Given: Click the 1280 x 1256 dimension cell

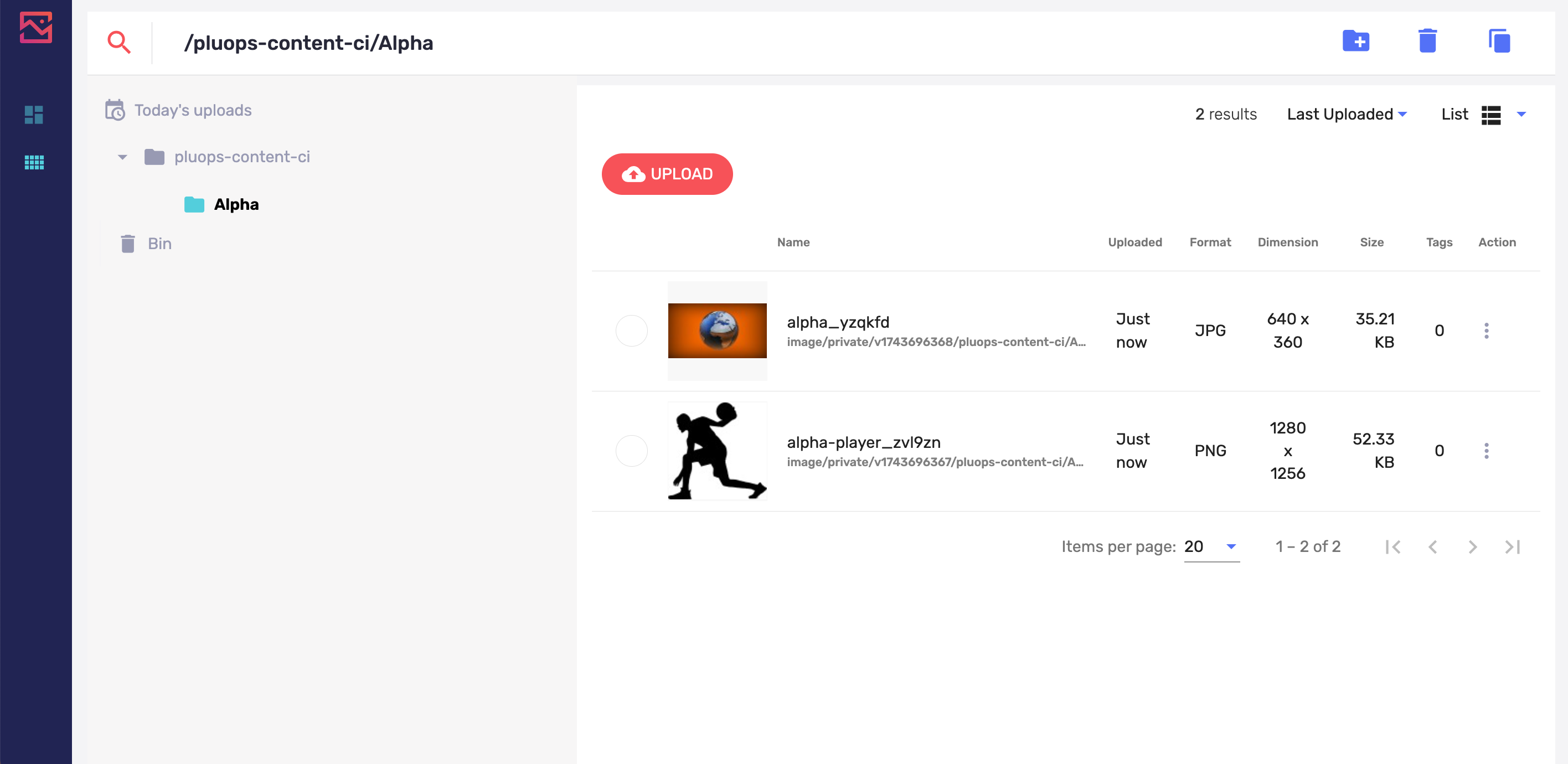Looking at the screenshot, I should click(1287, 451).
